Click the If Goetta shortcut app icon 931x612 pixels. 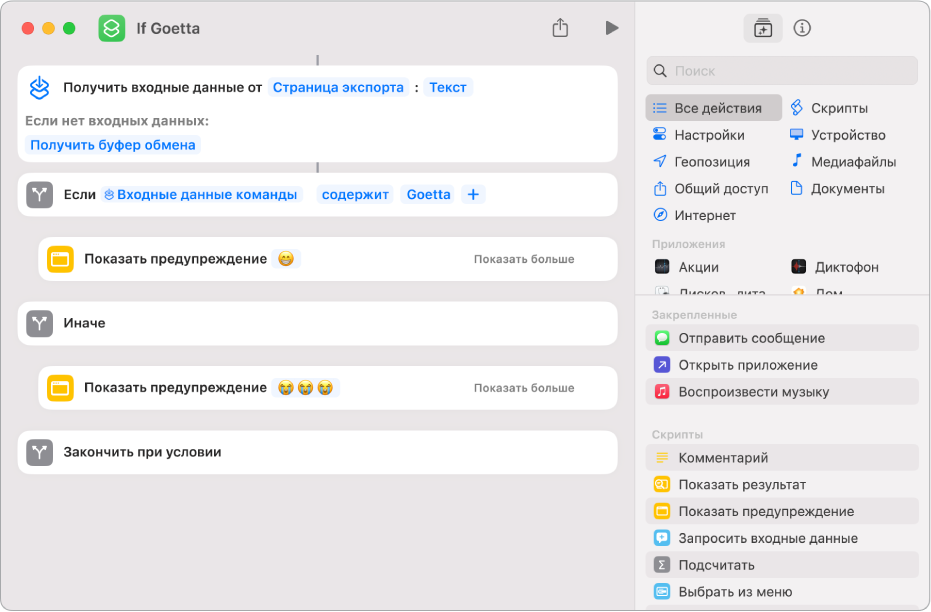click(111, 28)
